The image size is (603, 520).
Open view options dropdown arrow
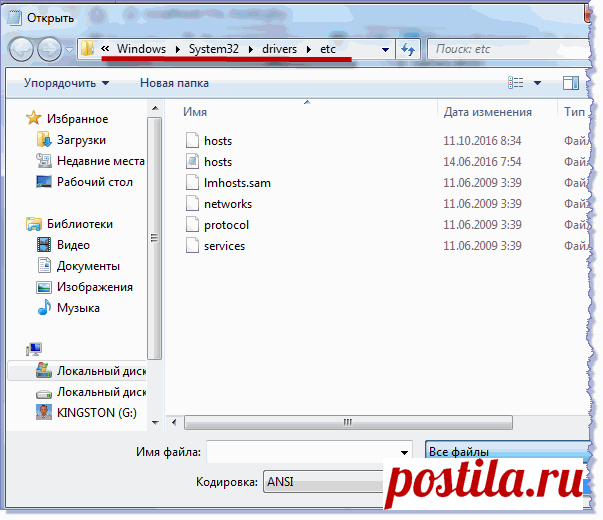pos(537,83)
